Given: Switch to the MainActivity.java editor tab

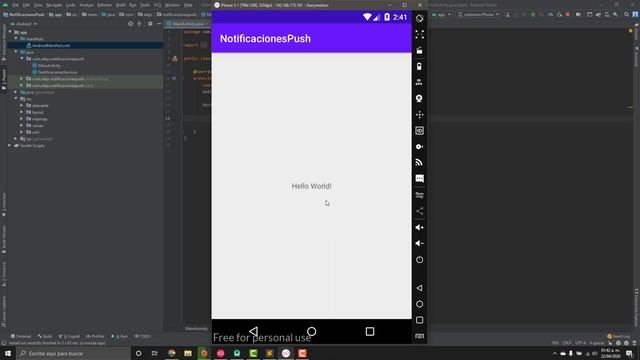Looking at the screenshot, I should point(187,24).
